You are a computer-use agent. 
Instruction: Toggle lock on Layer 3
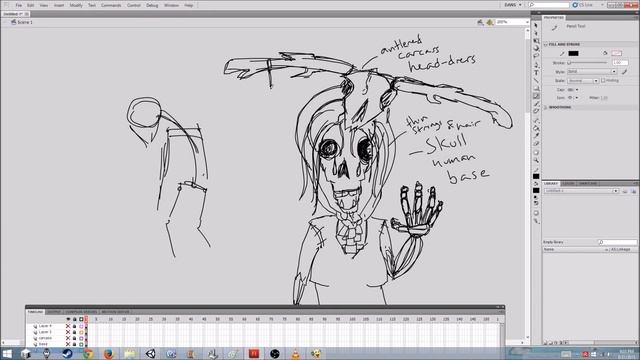pos(74,332)
